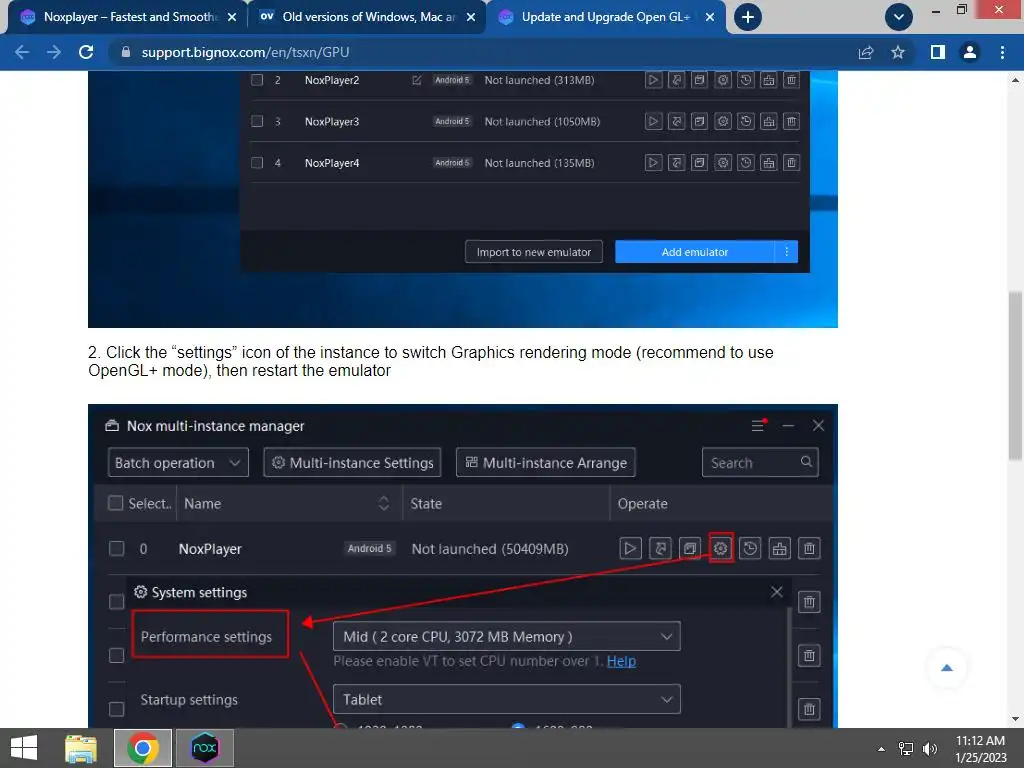This screenshot has height=768, width=1024.
Task: Close the System settings panel
Action: coord(776,592)
